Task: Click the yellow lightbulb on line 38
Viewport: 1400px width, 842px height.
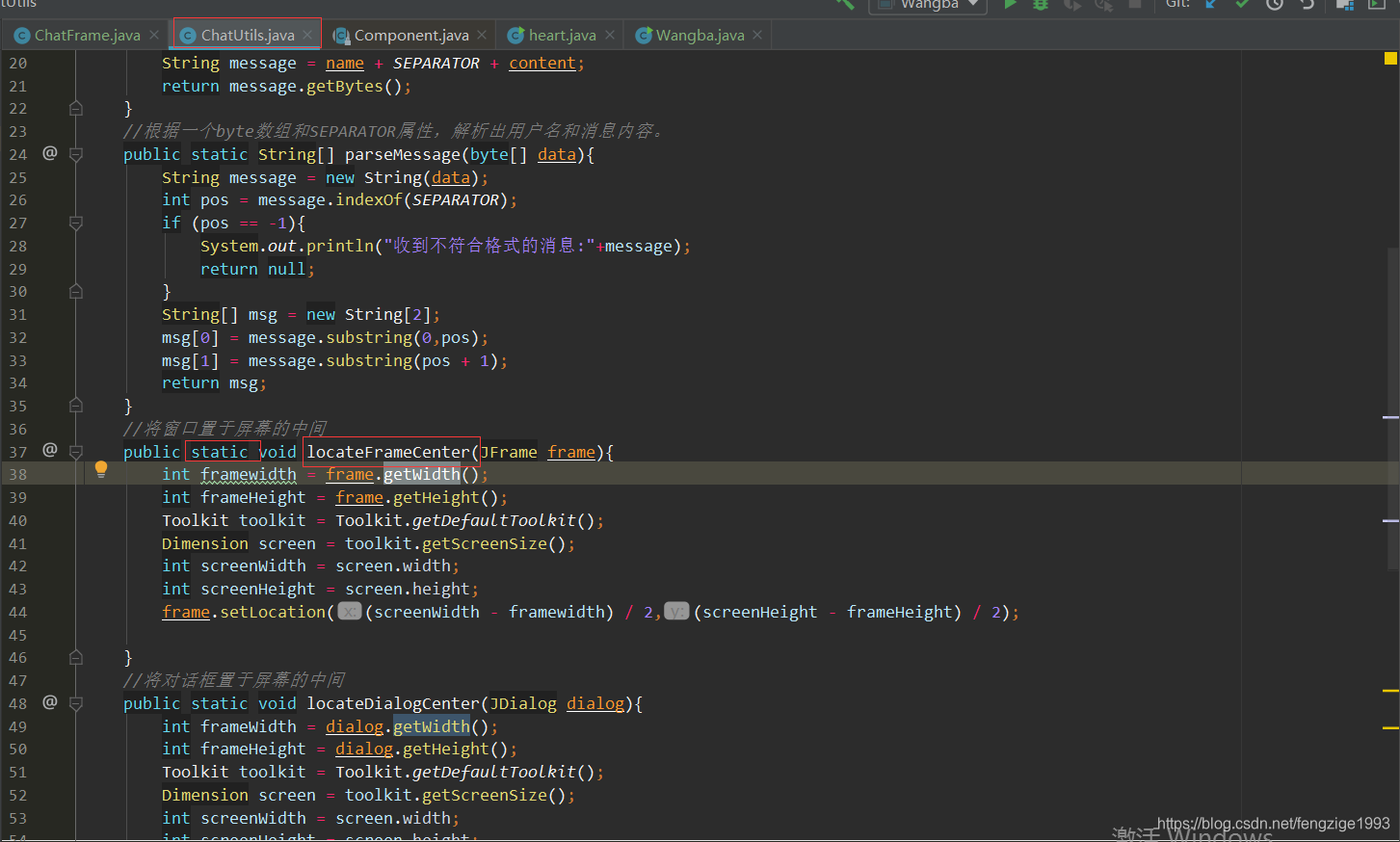Action: click(x=101, y=470)
